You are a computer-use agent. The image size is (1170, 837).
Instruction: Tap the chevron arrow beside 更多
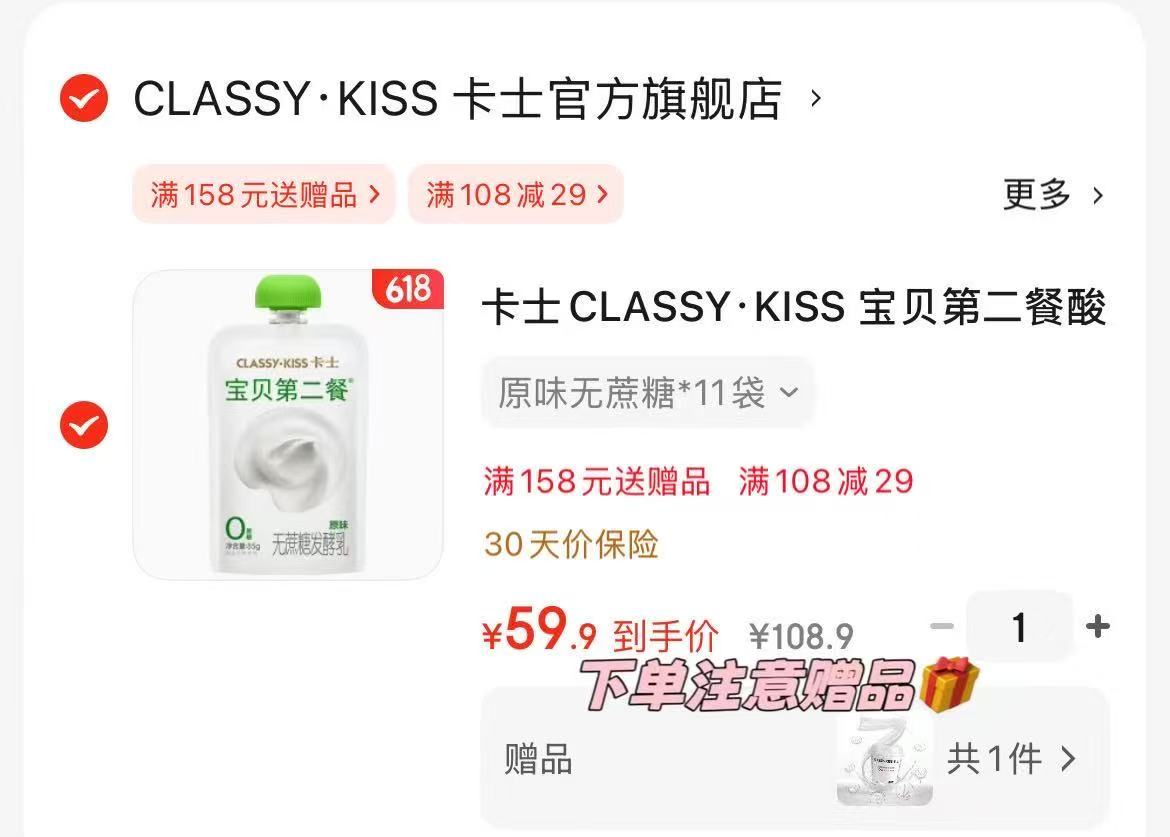(1098, 196)
